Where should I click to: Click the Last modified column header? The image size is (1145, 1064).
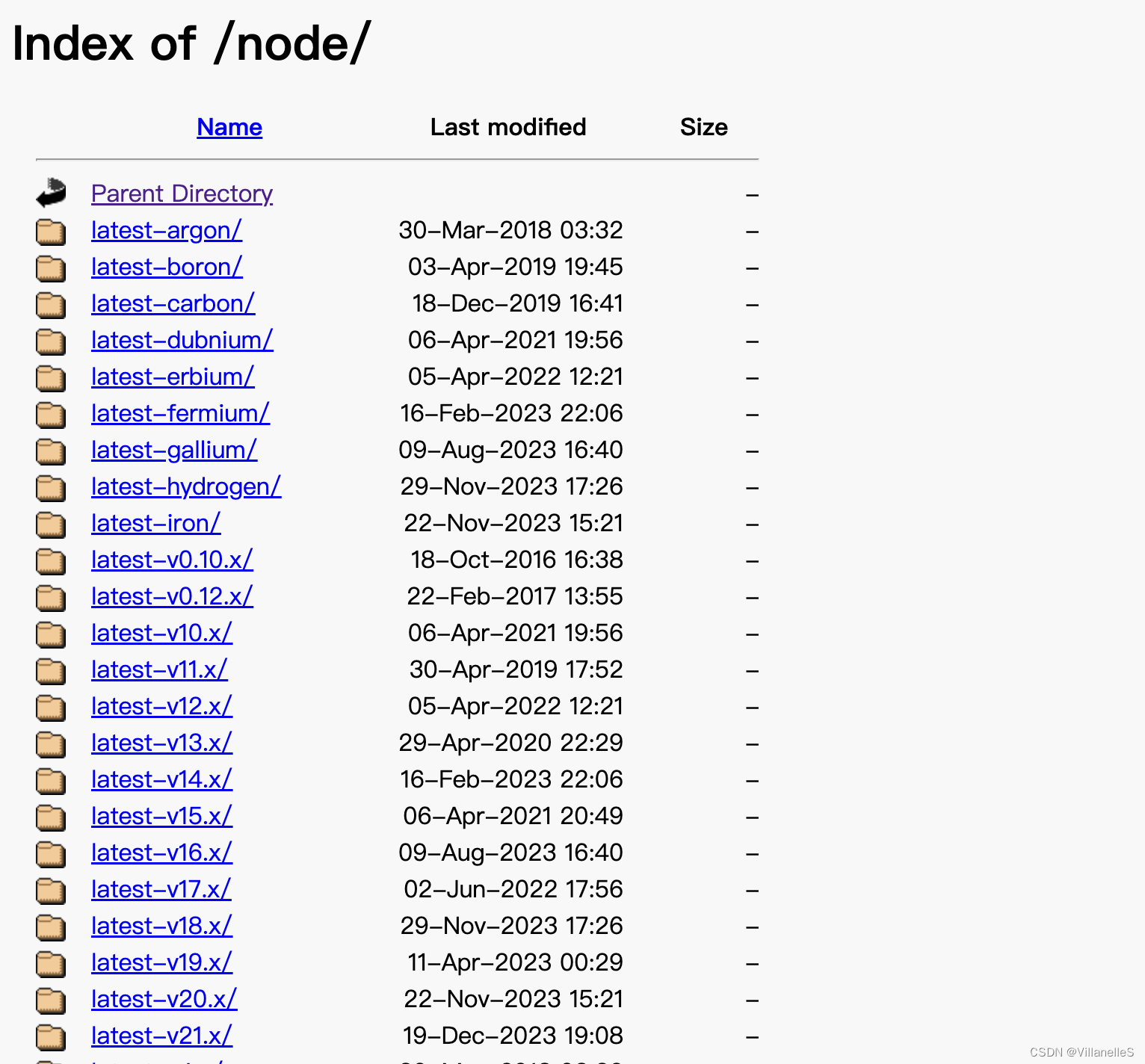[x=508, y=127]
